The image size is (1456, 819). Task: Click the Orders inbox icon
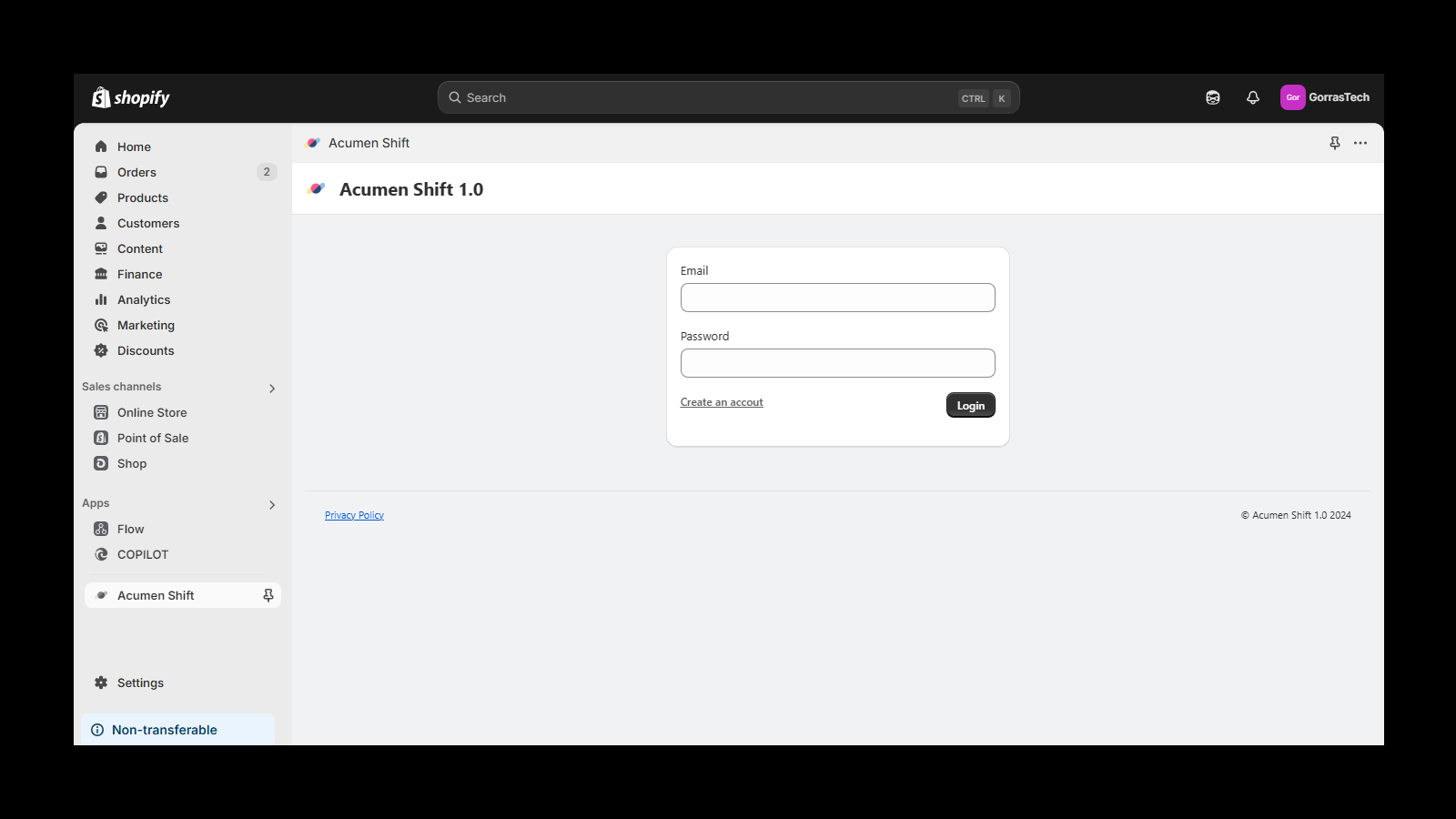tap(101, 172)
